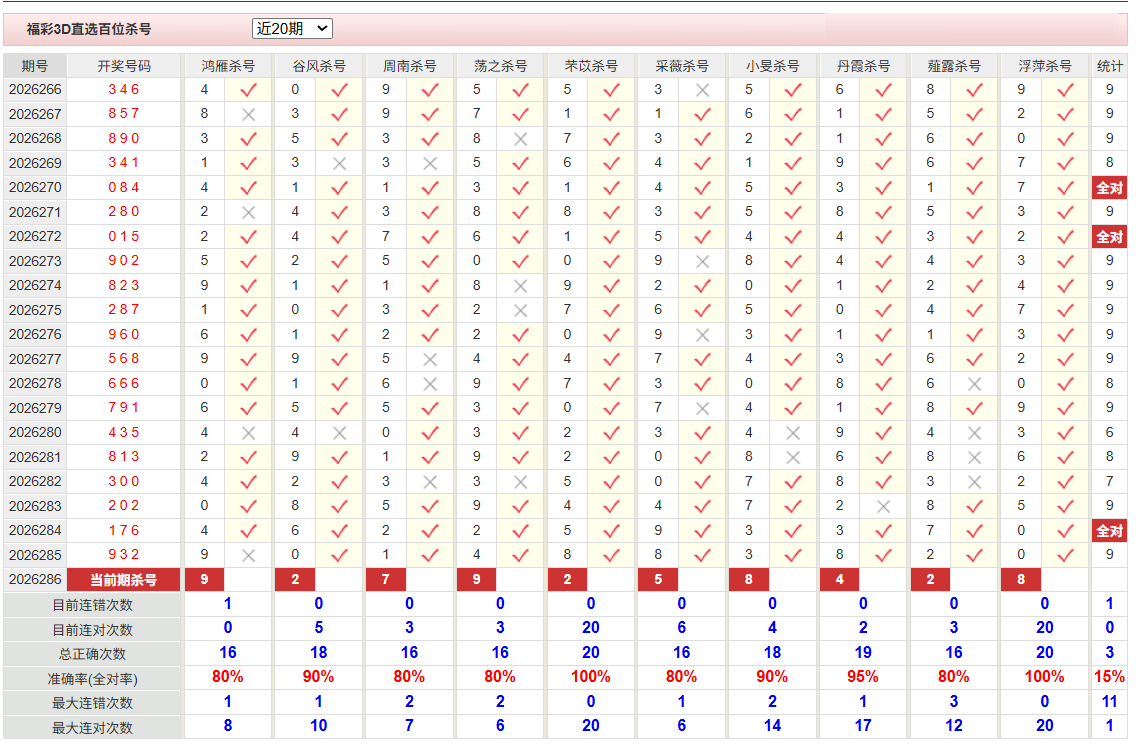Click the check mark for 周南杀号 in row 2026281
This screenshot has height=754, width=1141.
[x=430, y=457]
